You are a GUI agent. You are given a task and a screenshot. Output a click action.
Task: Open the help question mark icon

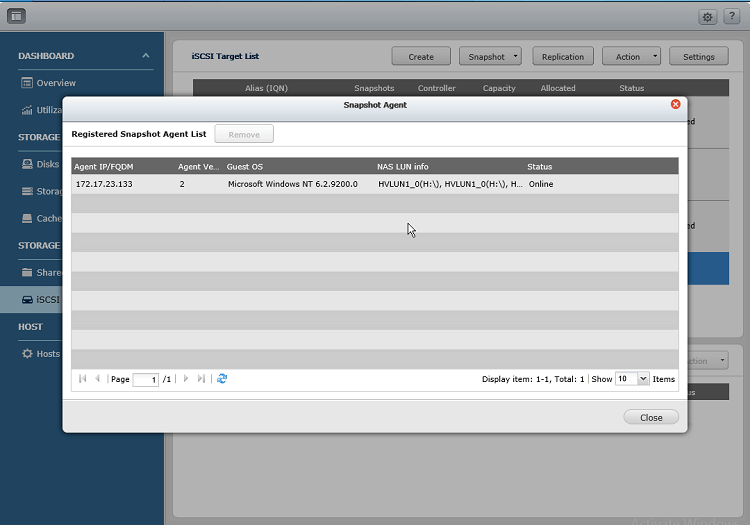point(732,17)
